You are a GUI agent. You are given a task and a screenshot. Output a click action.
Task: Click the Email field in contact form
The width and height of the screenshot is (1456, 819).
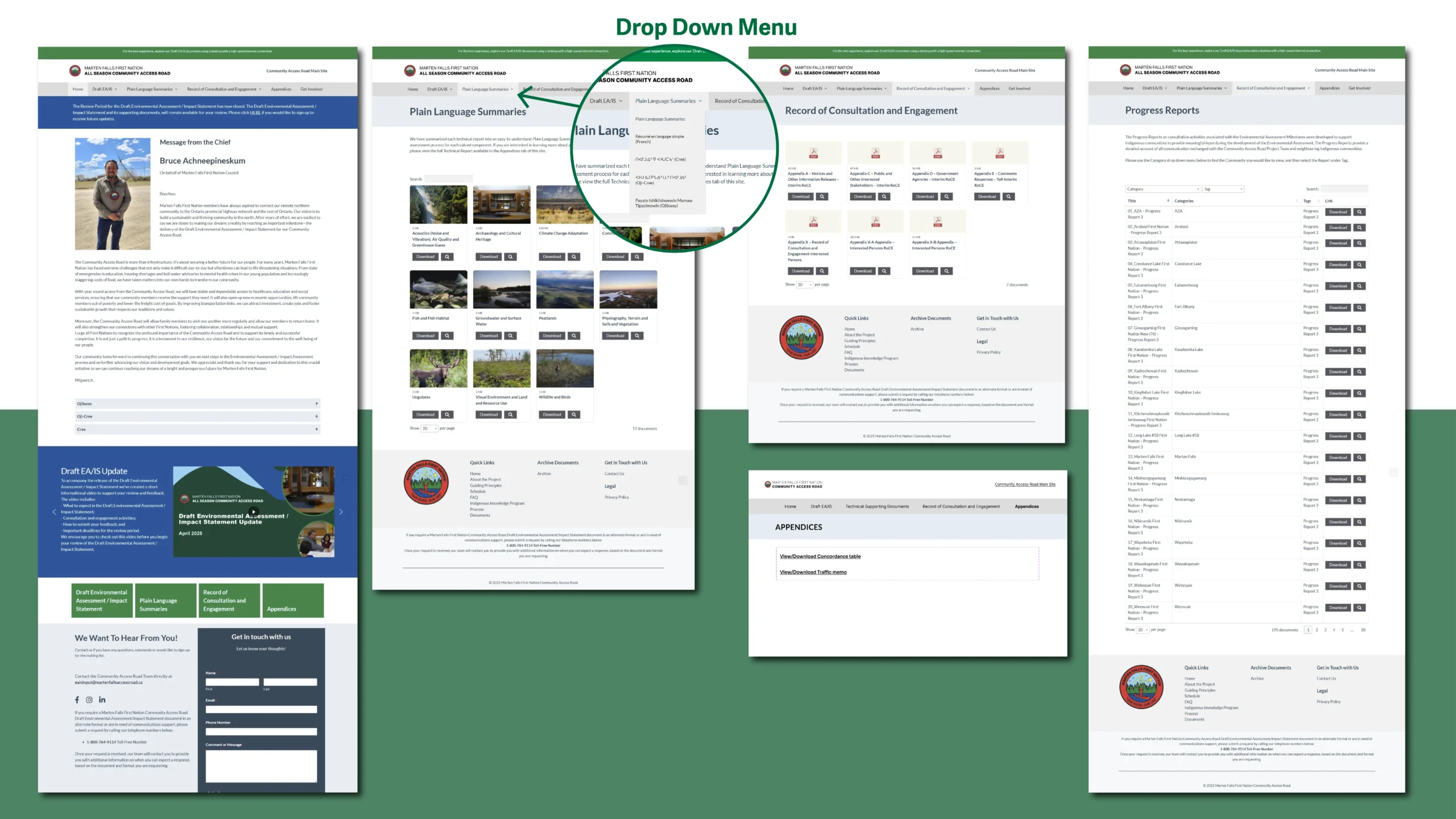point(261,709)
